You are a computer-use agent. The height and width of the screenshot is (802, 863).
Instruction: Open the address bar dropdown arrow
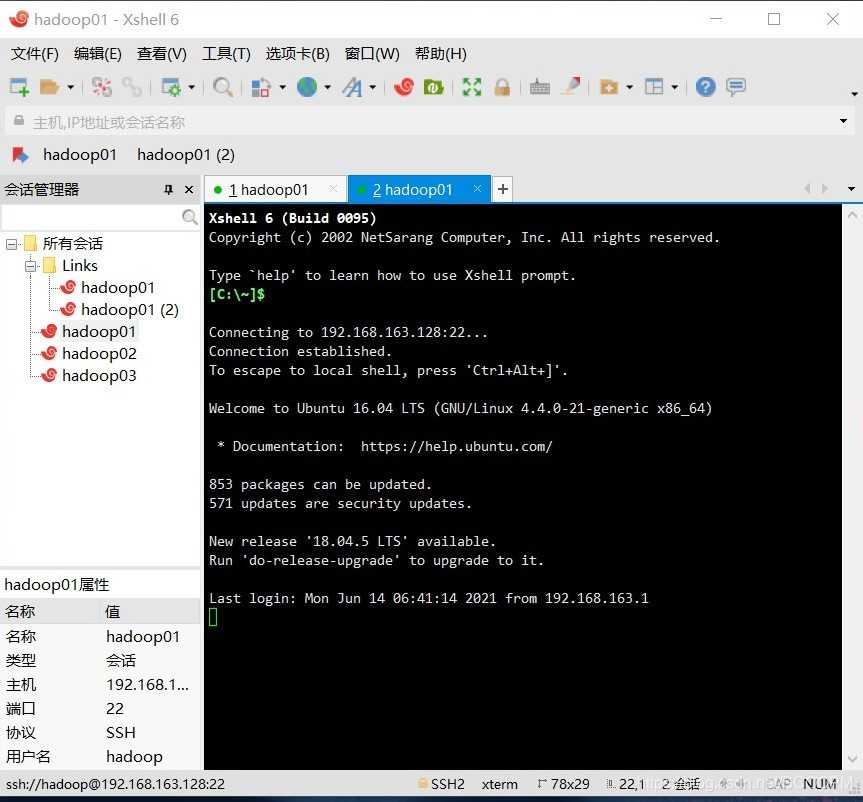coord(843,122)
